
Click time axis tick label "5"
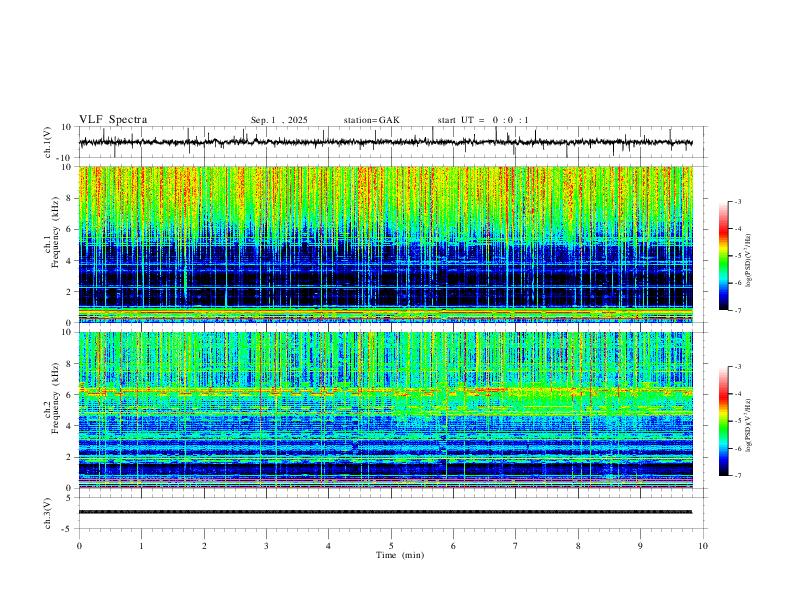(391, 546)
